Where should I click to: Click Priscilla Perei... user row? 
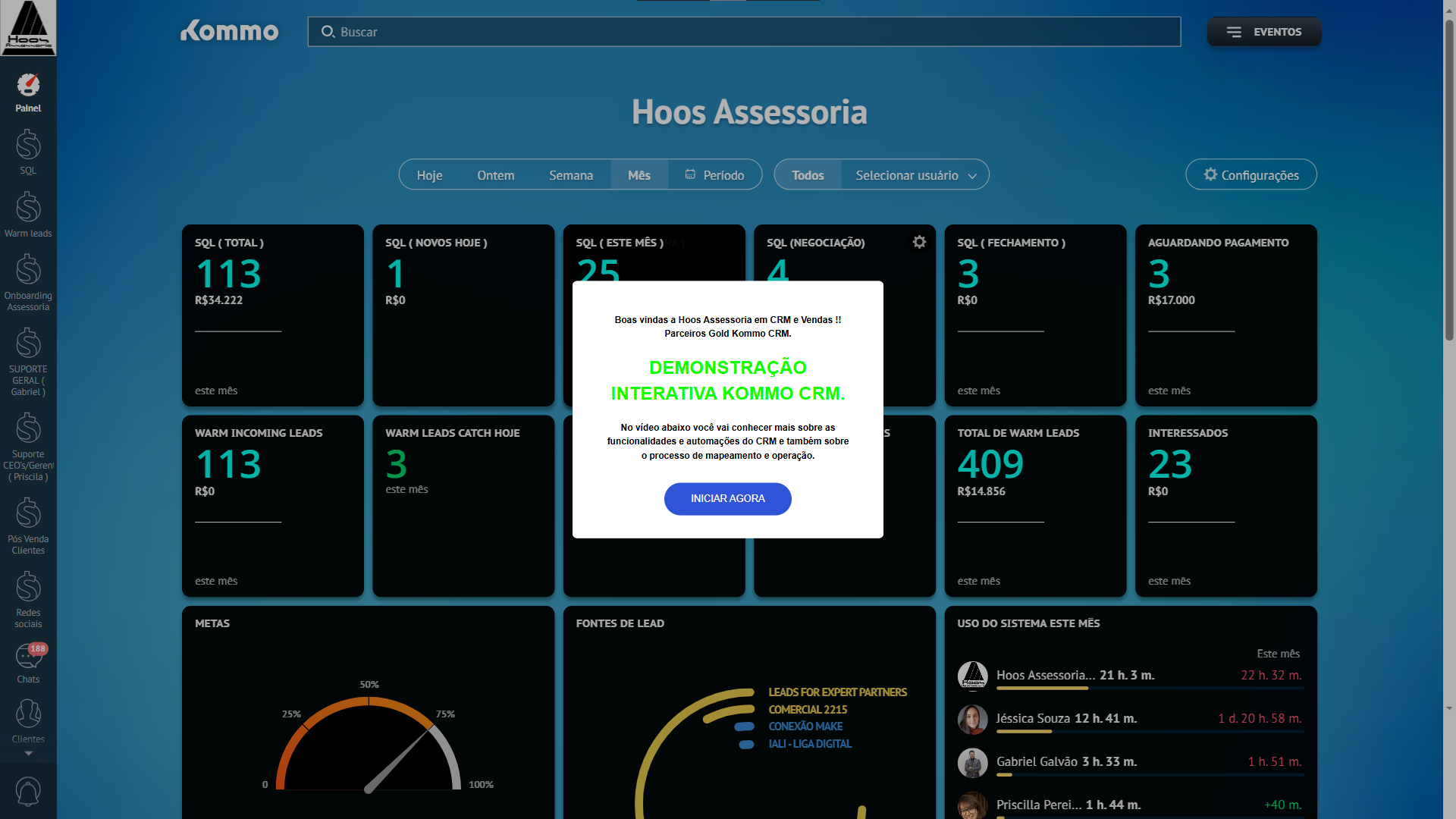[1130, 805]
